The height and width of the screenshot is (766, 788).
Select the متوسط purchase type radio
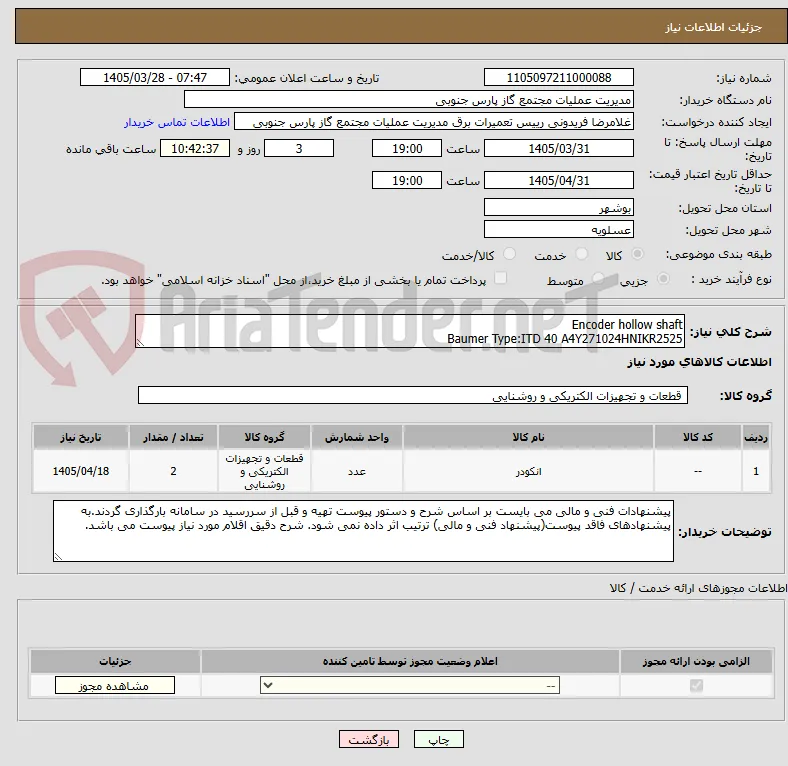598,278
